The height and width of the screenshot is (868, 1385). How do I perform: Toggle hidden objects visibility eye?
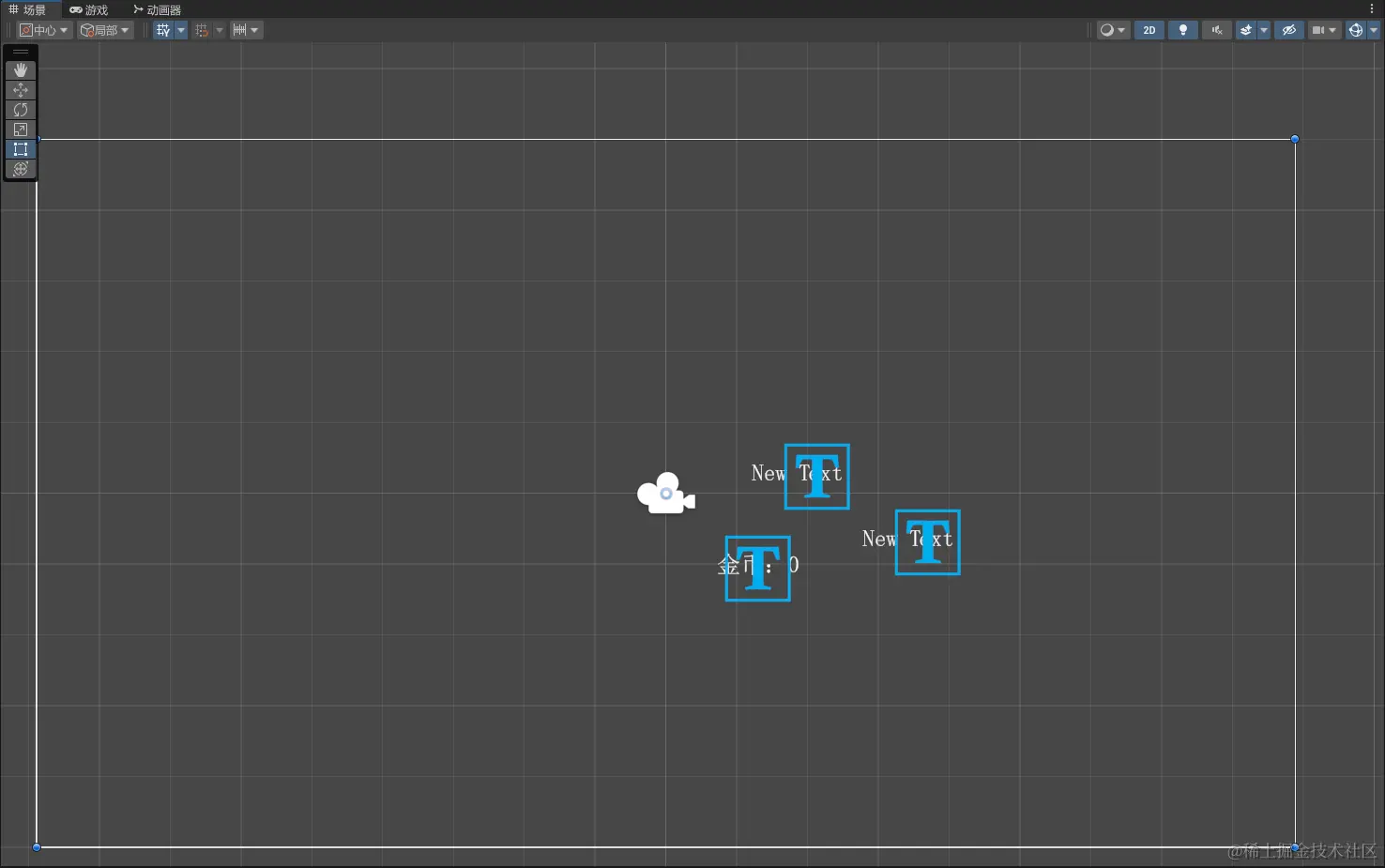1289,30
